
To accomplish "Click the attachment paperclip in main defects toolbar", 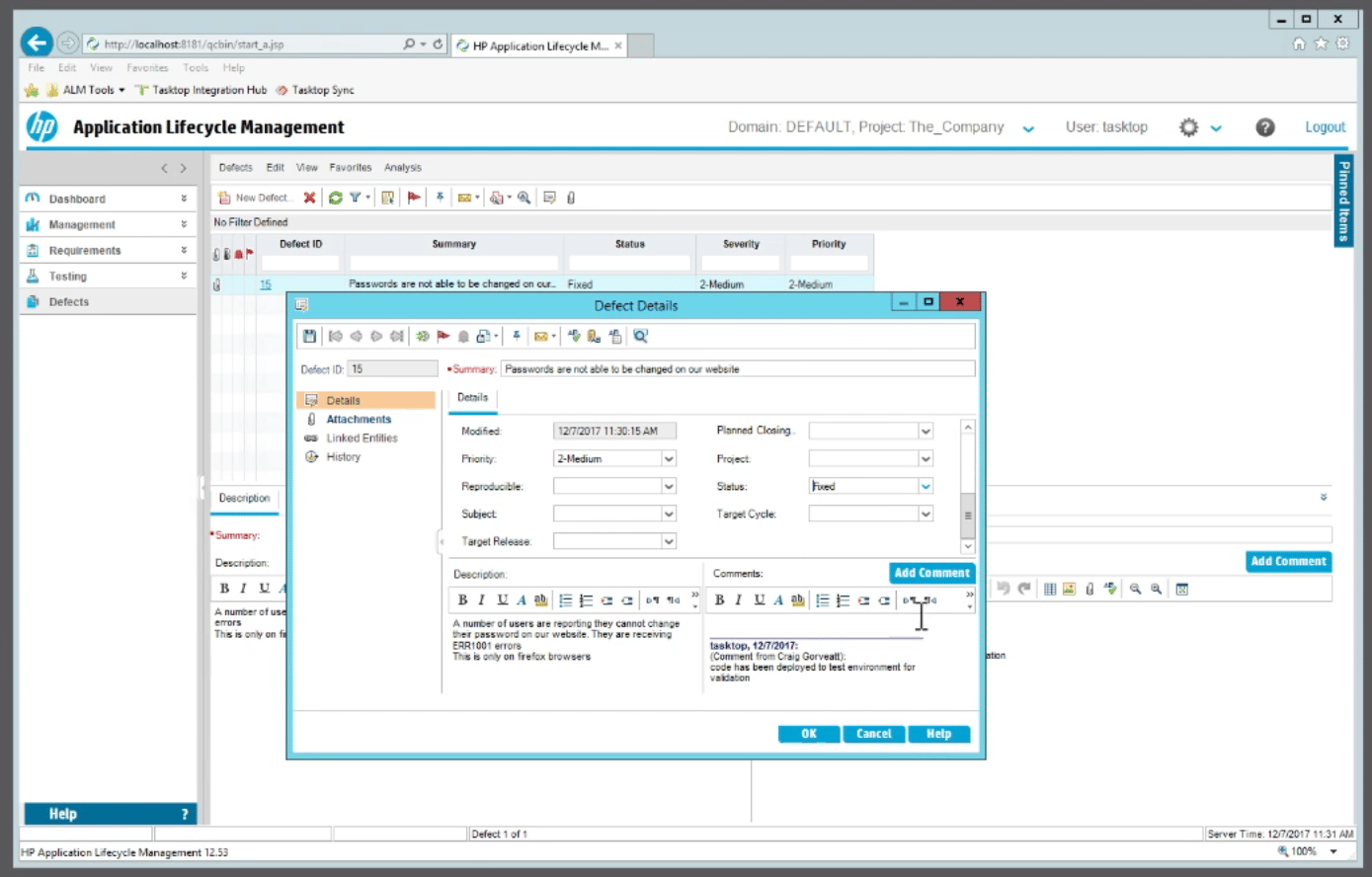I will (x=571, y=198).
